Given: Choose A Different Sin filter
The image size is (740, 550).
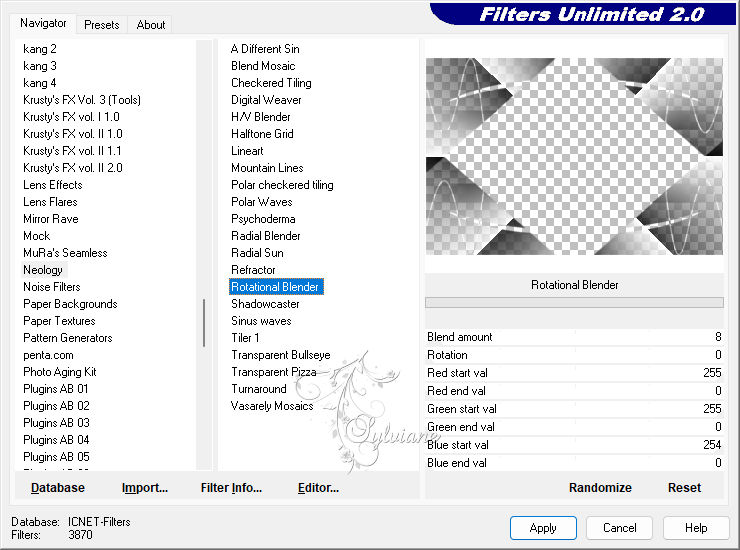Looking at the screenshot, I should coord(265,49).
